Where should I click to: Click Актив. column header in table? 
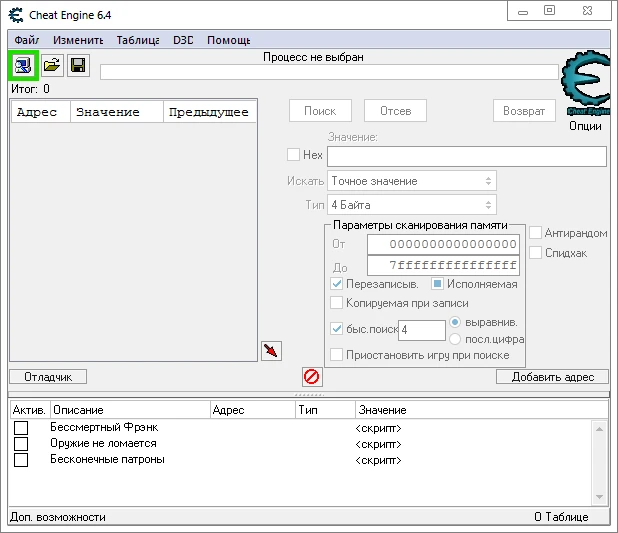(30, 410)
